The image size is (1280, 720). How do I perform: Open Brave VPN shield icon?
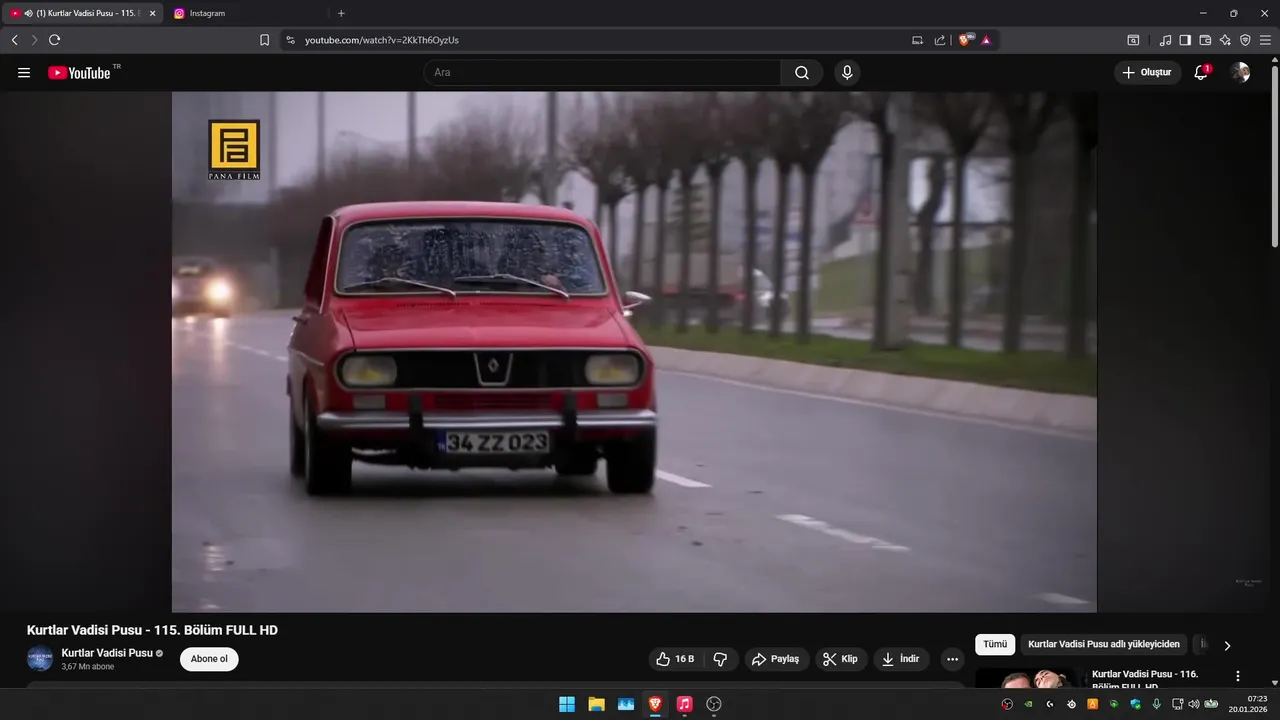tap(1245, 40)
